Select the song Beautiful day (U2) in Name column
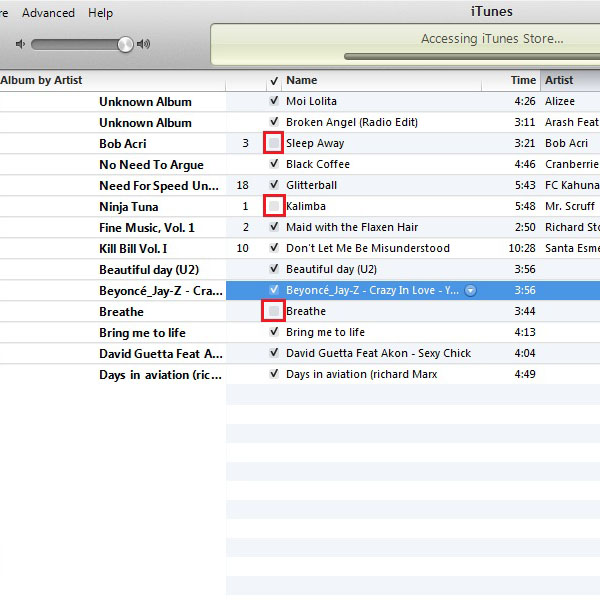 click(x=331, y=269)
